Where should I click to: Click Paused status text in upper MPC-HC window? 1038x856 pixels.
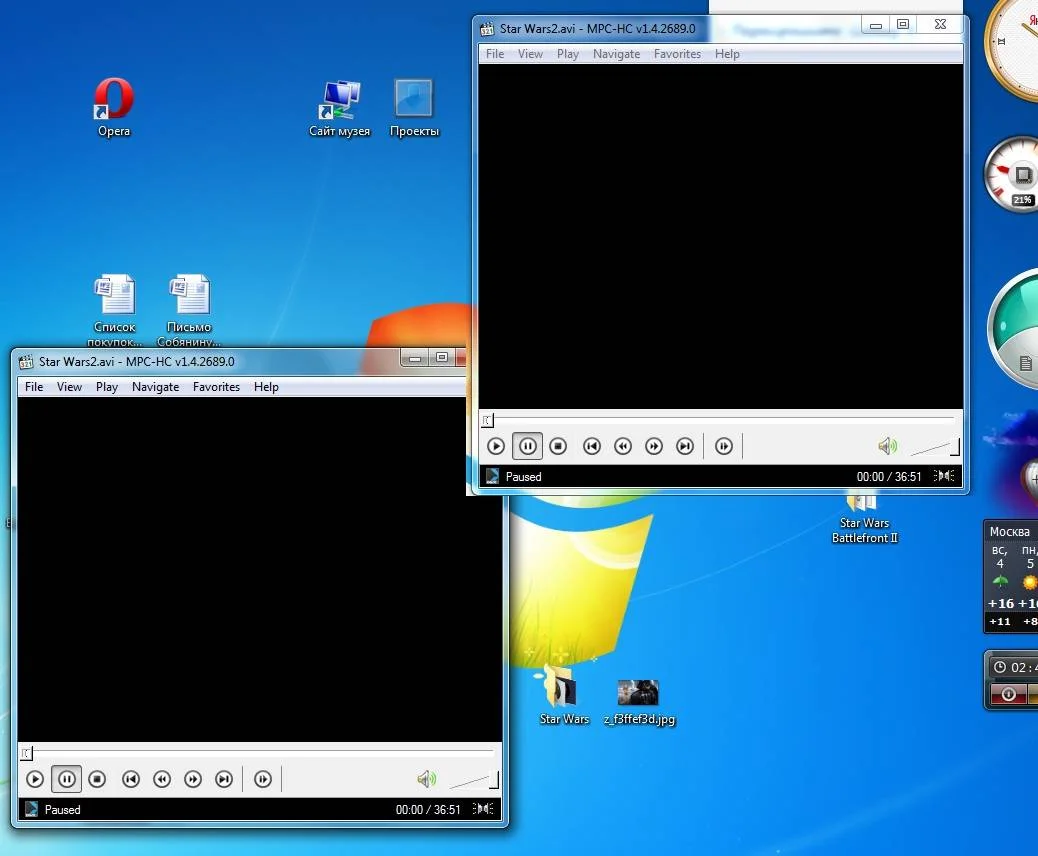(x=523, y=477)
